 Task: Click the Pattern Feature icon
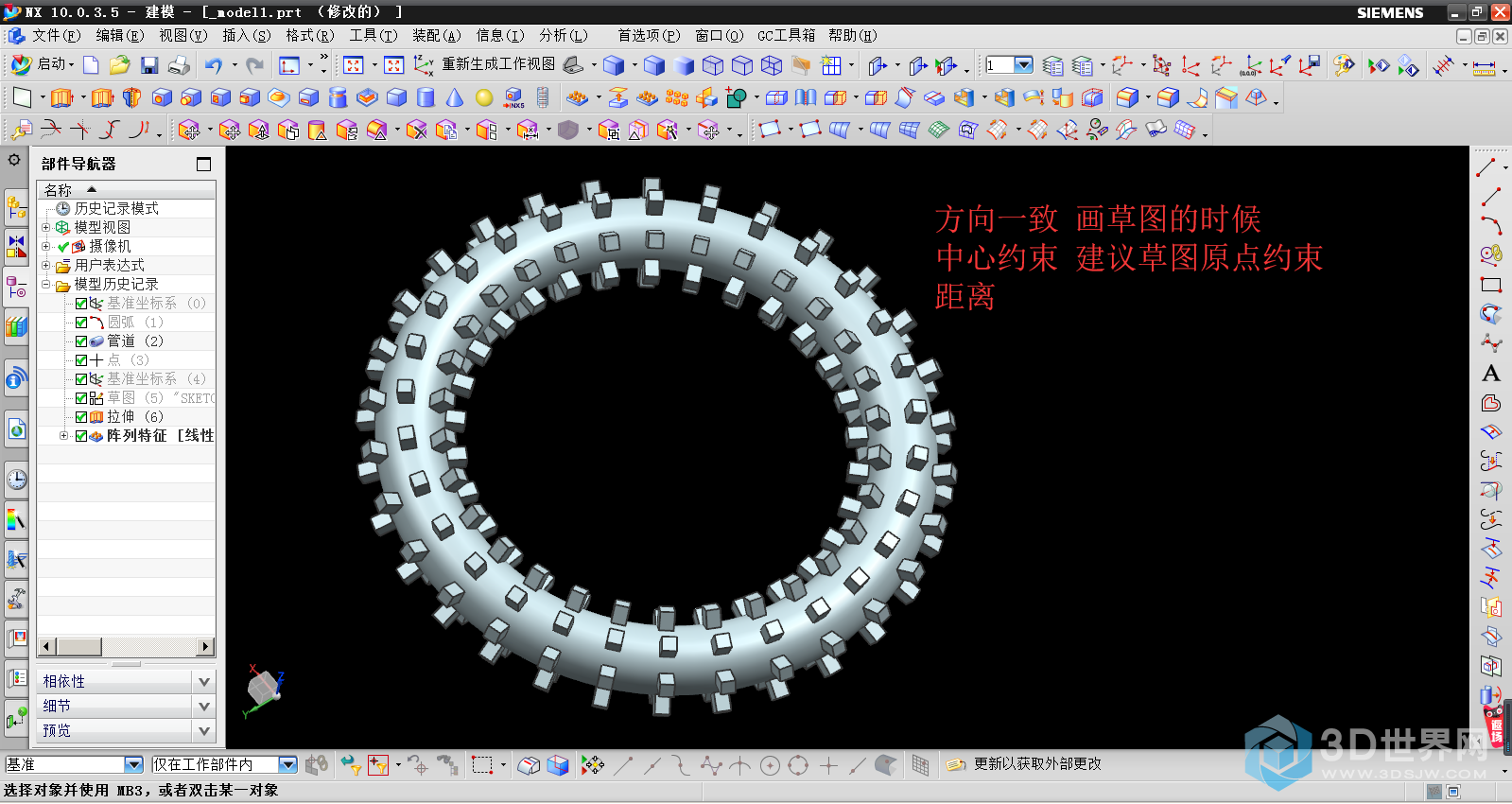(577, 97)
